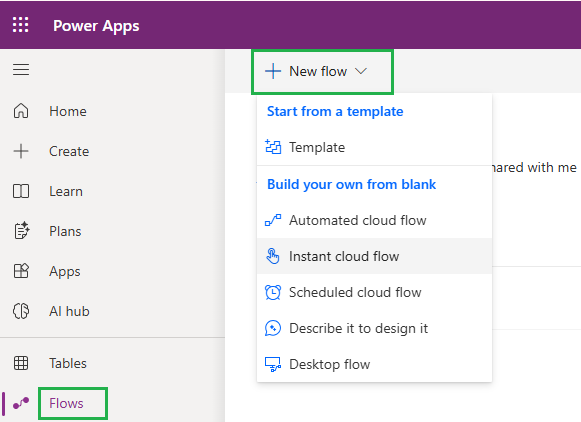Viewport: 581px width, 422px height.
Task: Open the app launcher waffle icon
Action: pos(20,25)
